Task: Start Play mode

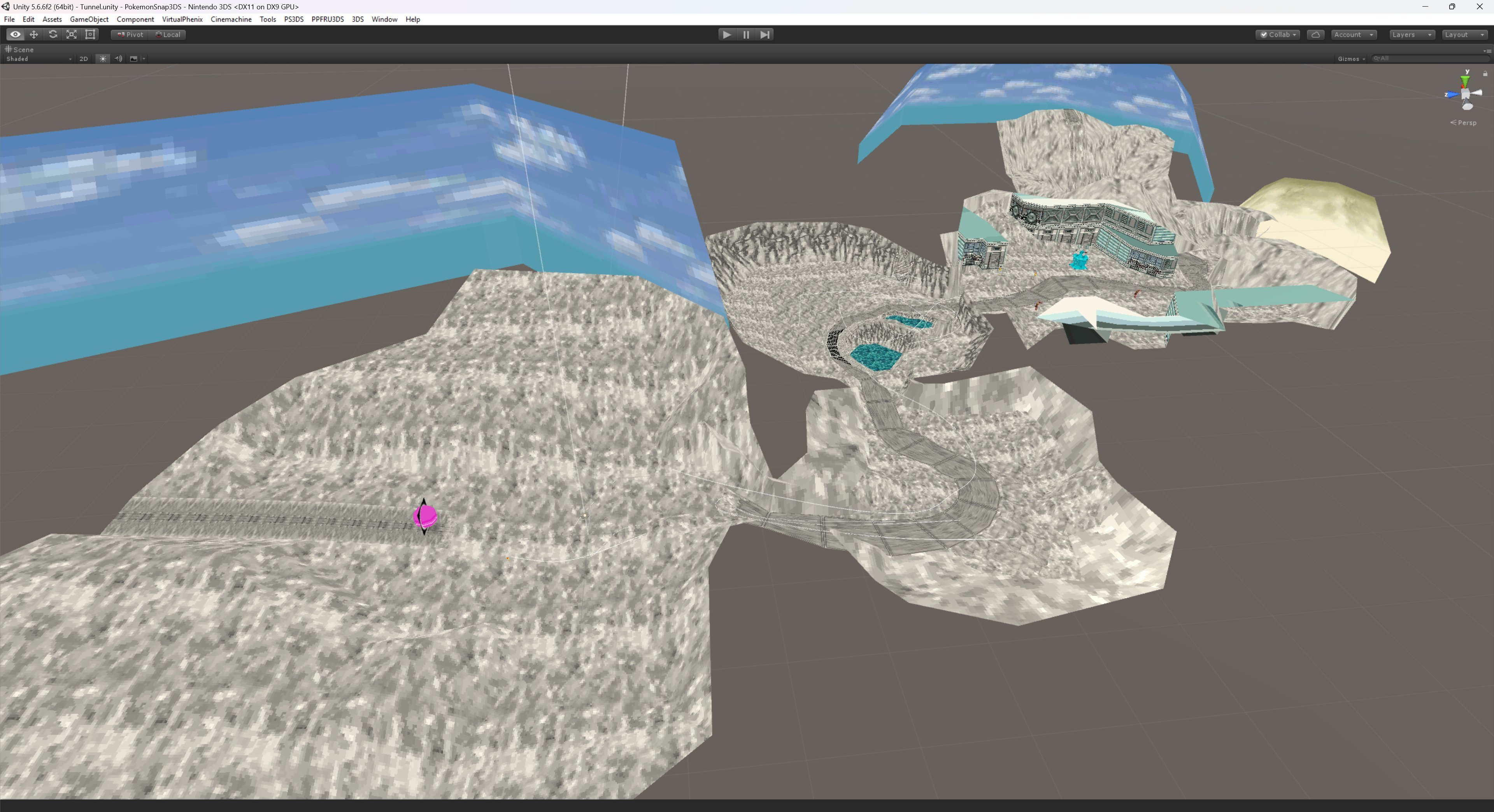Action: coord(727,35)
